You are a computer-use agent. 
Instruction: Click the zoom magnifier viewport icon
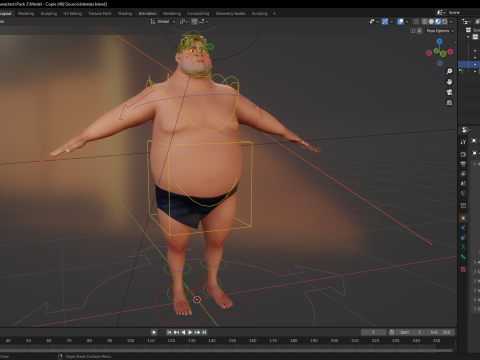[449, 71]
